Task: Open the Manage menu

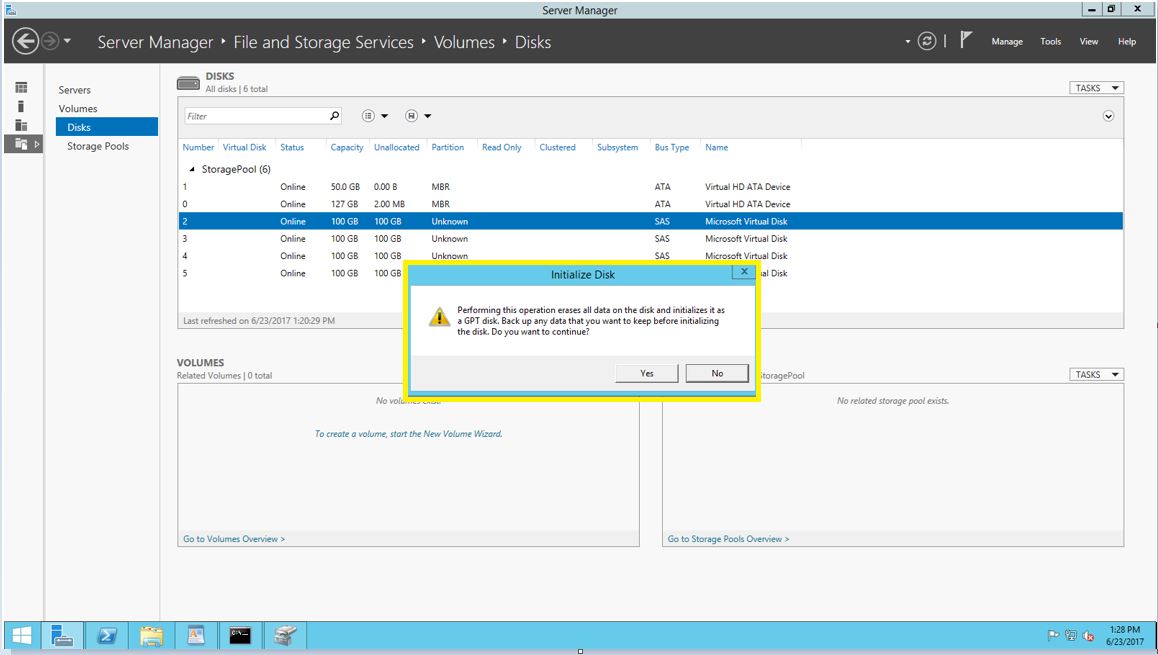Action: point(1007,41)
